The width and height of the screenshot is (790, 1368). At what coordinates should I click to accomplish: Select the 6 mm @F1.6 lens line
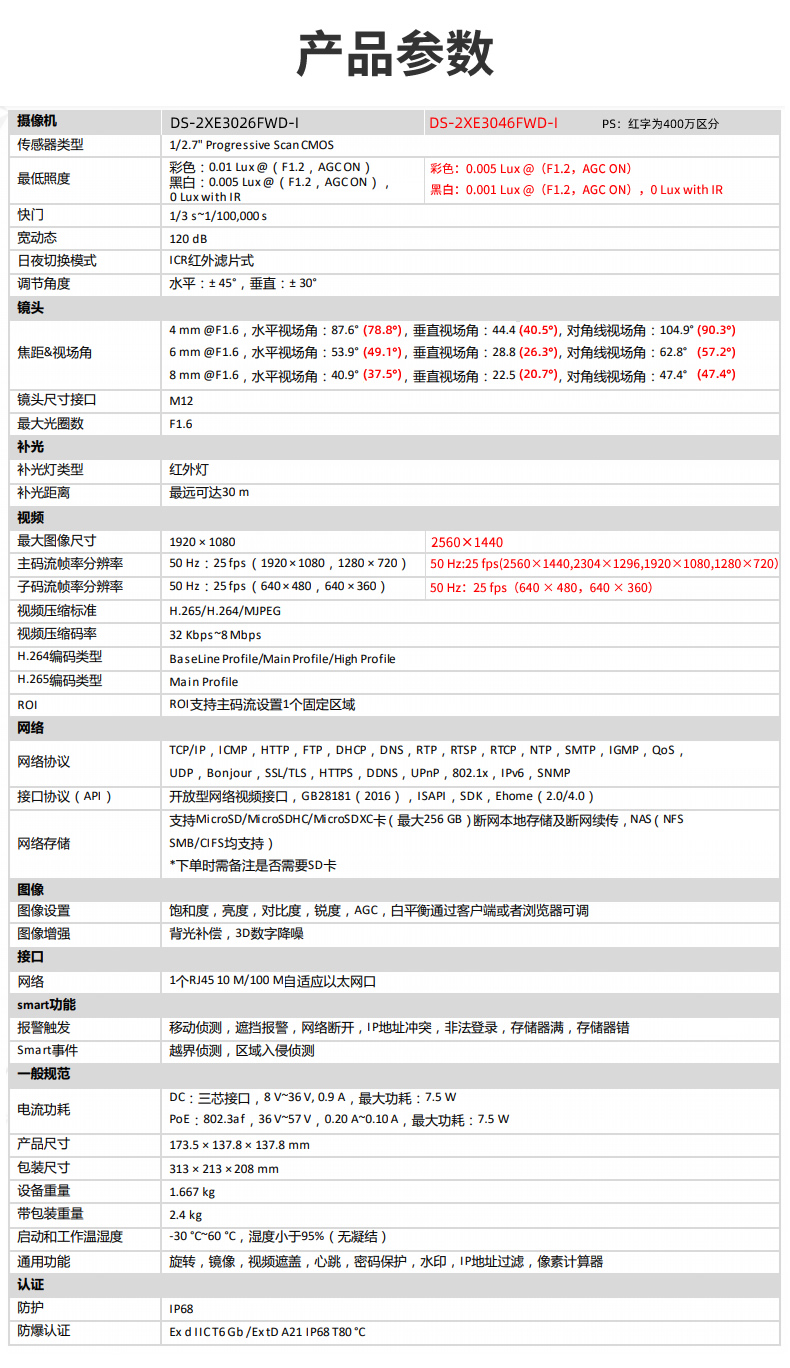coord(452,353)
